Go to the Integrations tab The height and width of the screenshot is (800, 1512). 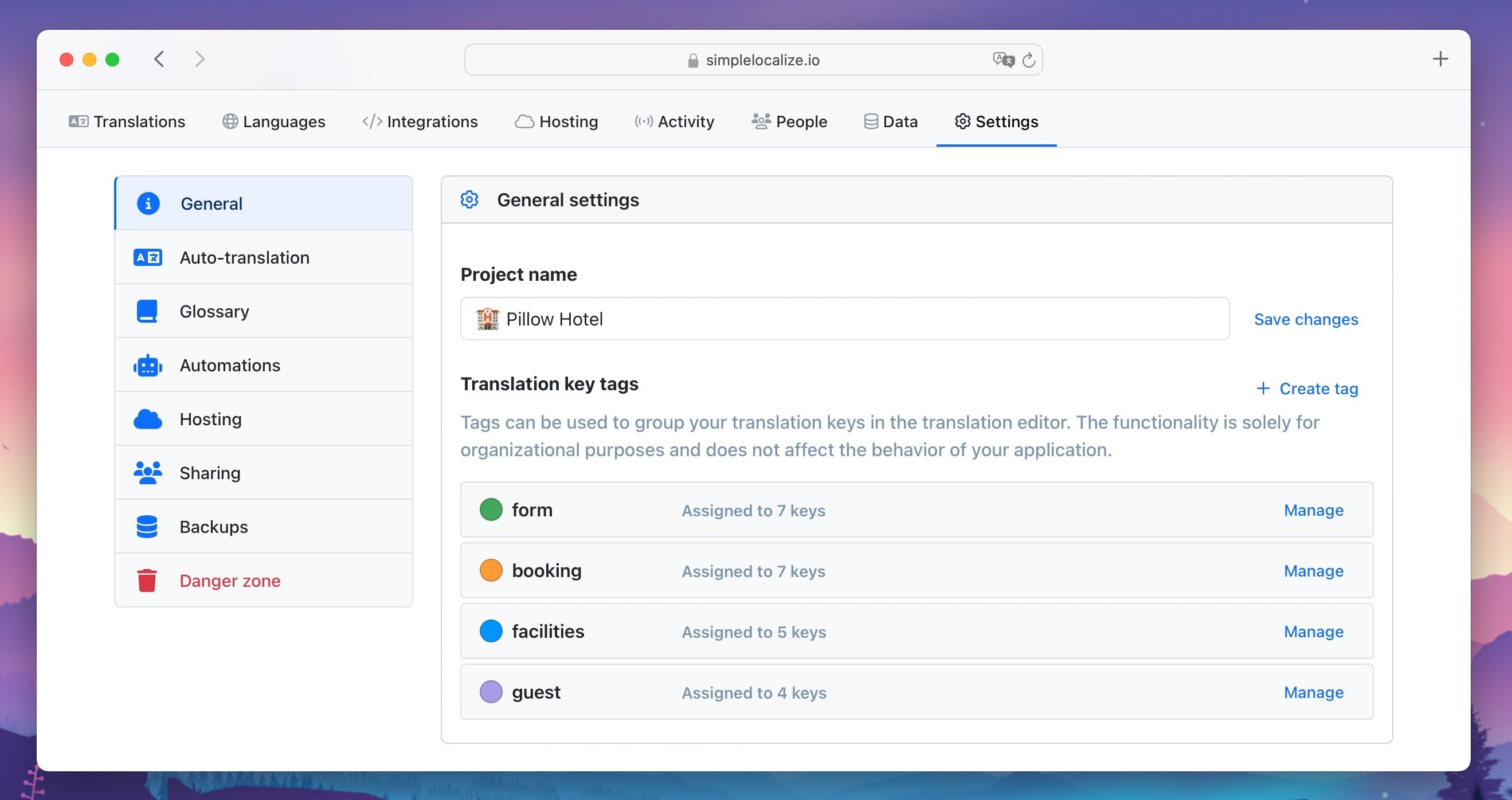pyautogui.click(x=420, y=121)
